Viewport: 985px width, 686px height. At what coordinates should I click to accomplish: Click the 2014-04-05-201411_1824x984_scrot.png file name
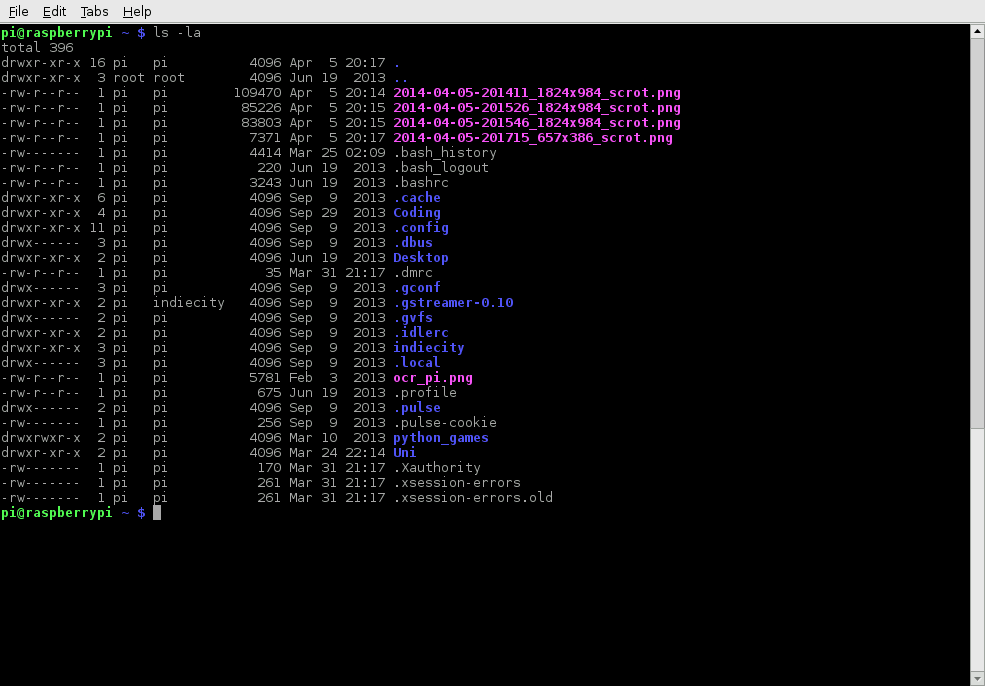[x=536, y=93]
